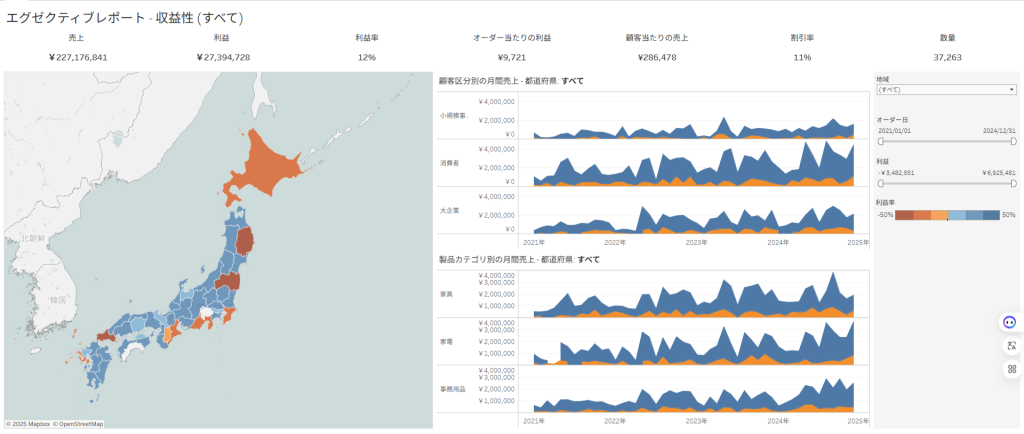Screen dimensions: 1024x434
Task: Click the 利益 slider left handle
Action: [x=880, y=183]
